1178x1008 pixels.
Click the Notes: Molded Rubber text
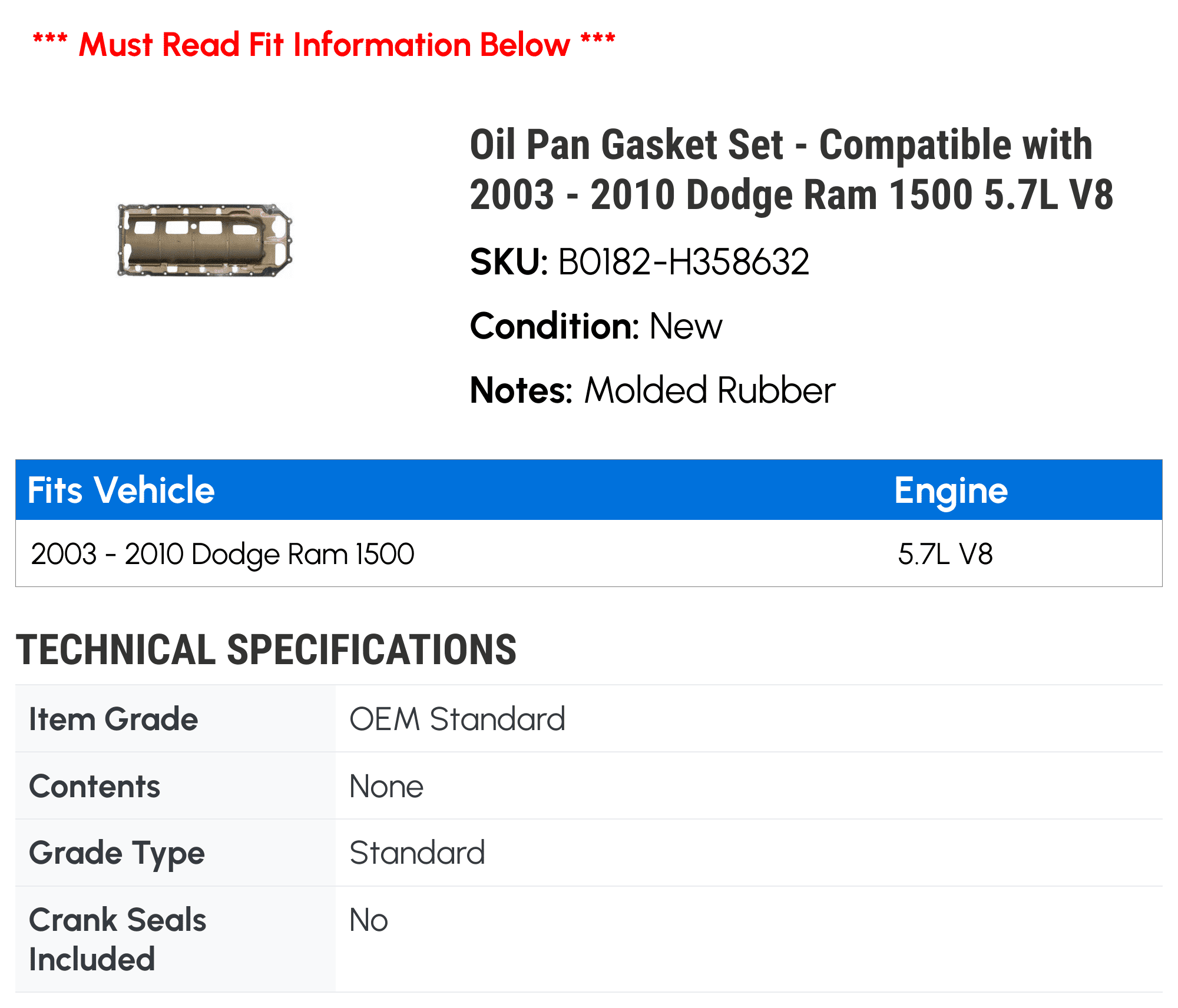(653, 390)
